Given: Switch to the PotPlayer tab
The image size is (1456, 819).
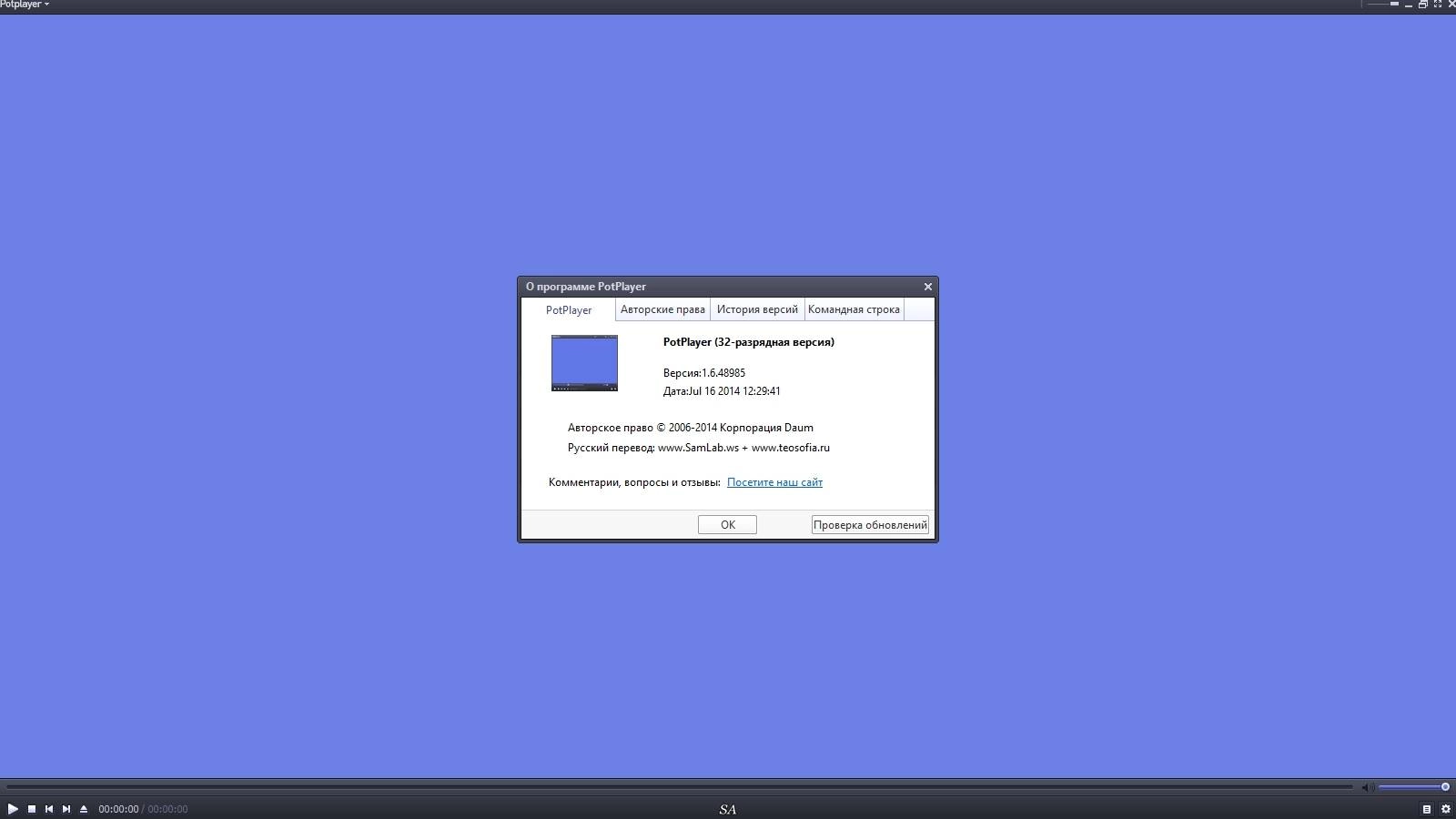Looking at the screenshot, I should (x=569, y=310).
